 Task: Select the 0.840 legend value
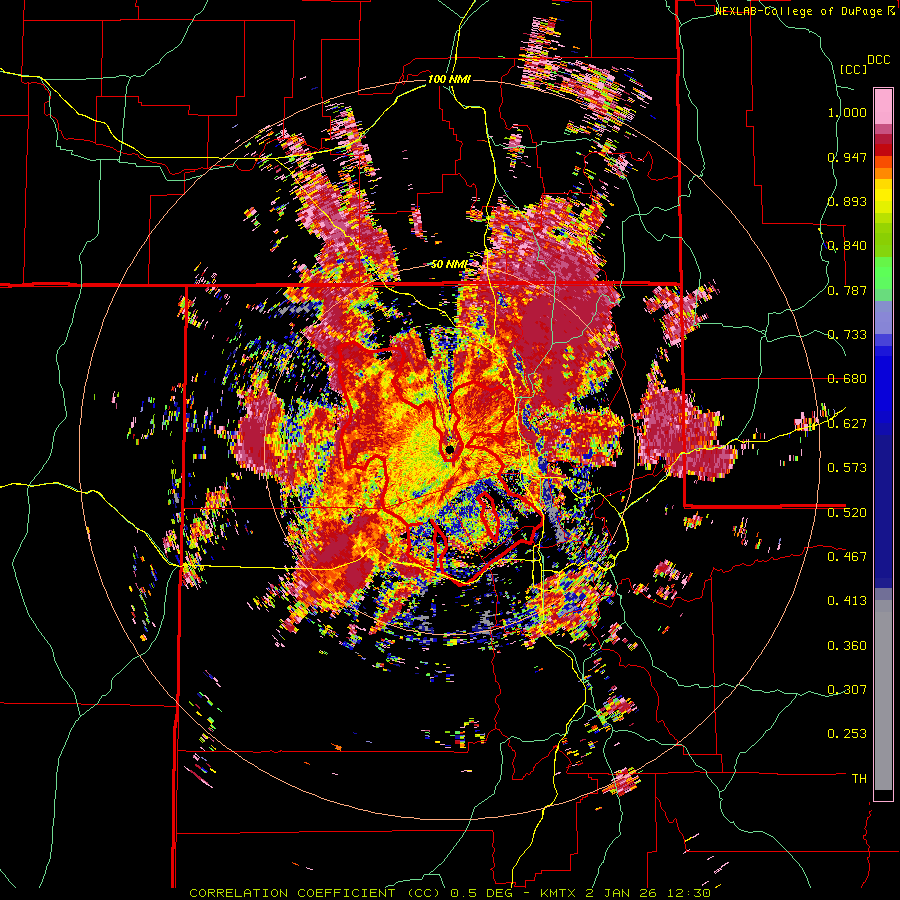click(x=847, y=246)
